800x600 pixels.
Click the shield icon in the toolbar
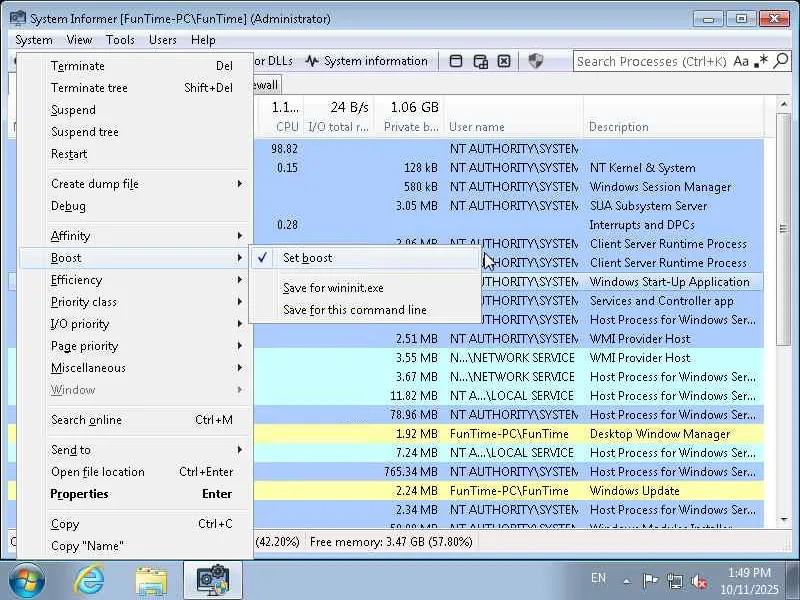535,61
